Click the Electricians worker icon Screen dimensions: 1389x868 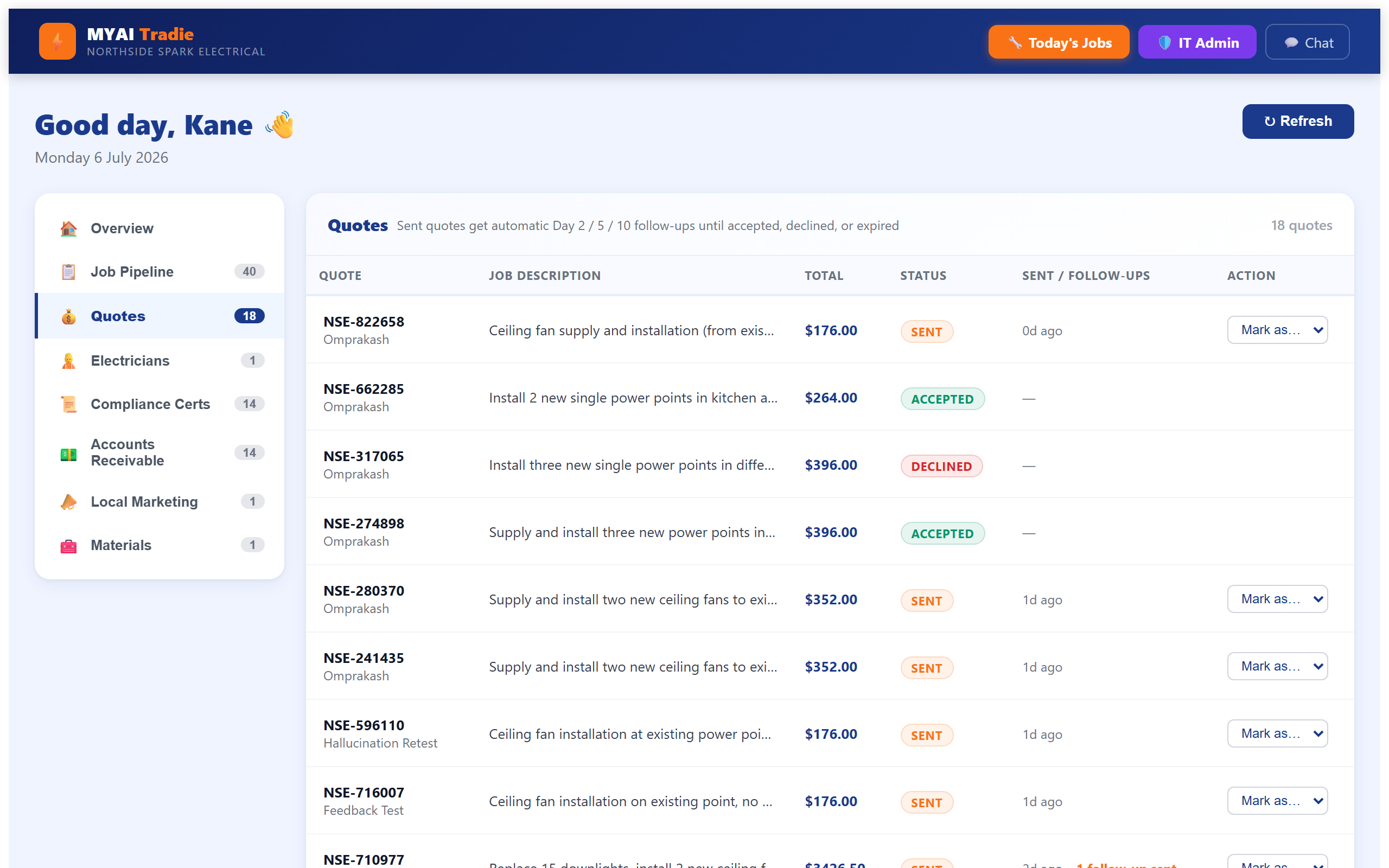tap(68, 361)
